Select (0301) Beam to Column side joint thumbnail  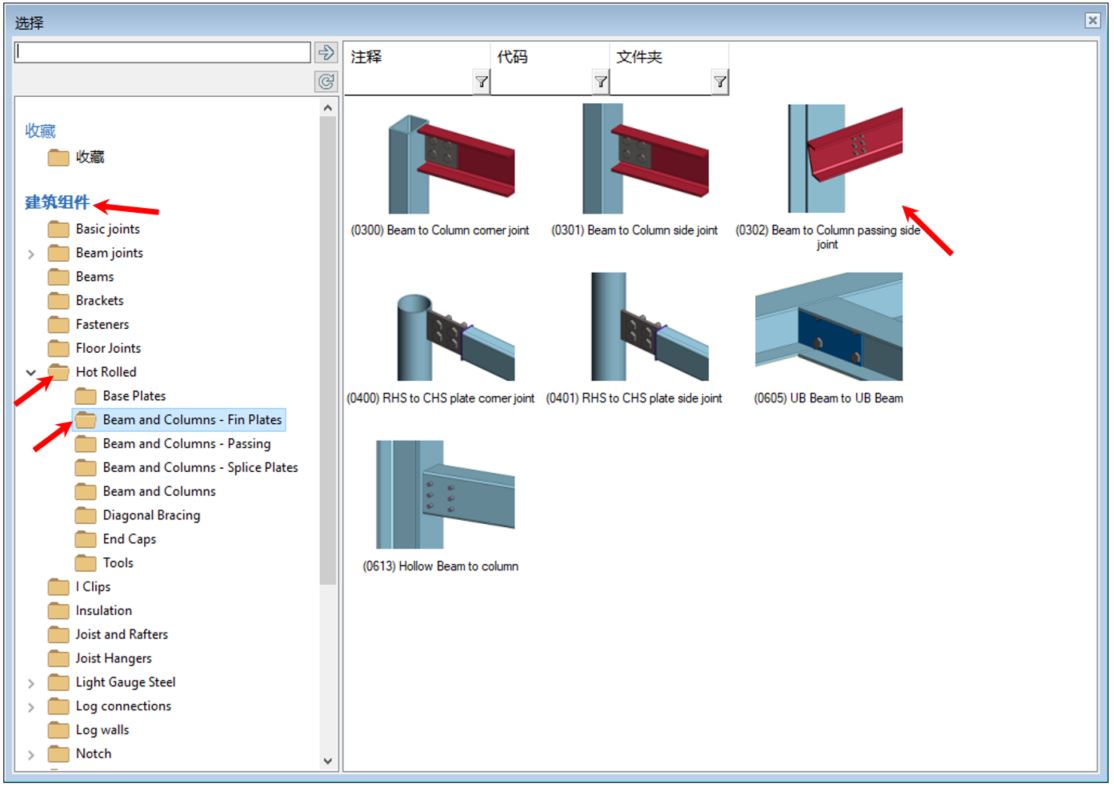pos(645,159)
